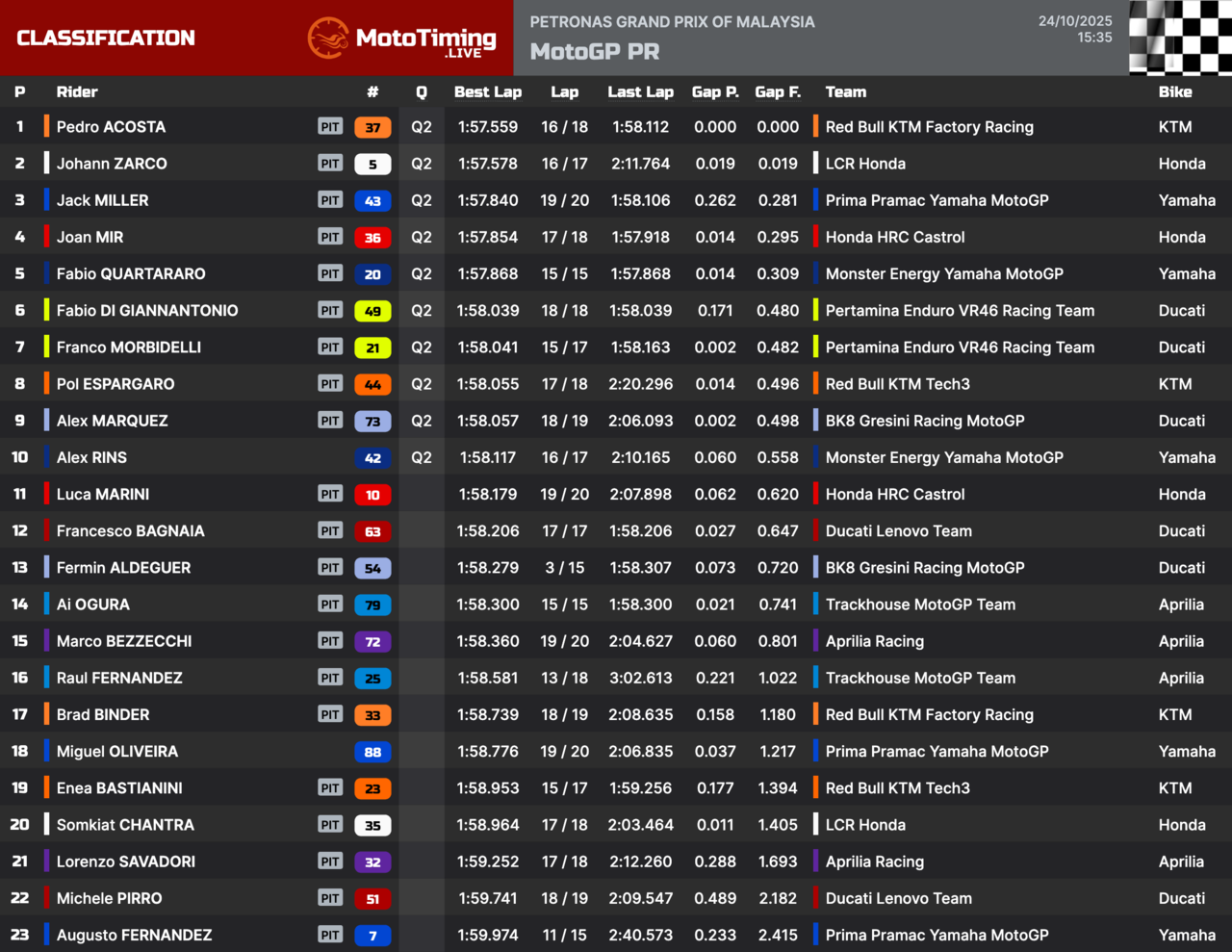Viewport: 1232px width, 952px height.
Task: Click the Gap F. column header
Action: pos(777,92)
